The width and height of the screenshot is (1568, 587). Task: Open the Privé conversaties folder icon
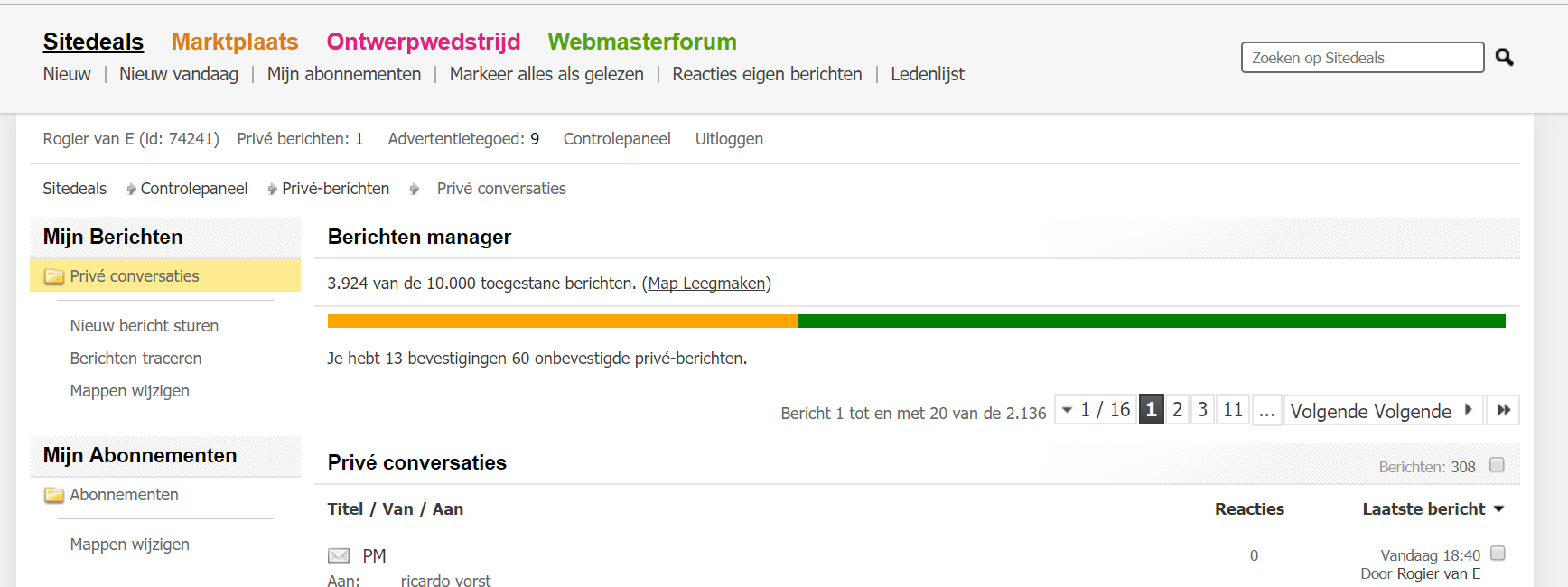[54, 276]
